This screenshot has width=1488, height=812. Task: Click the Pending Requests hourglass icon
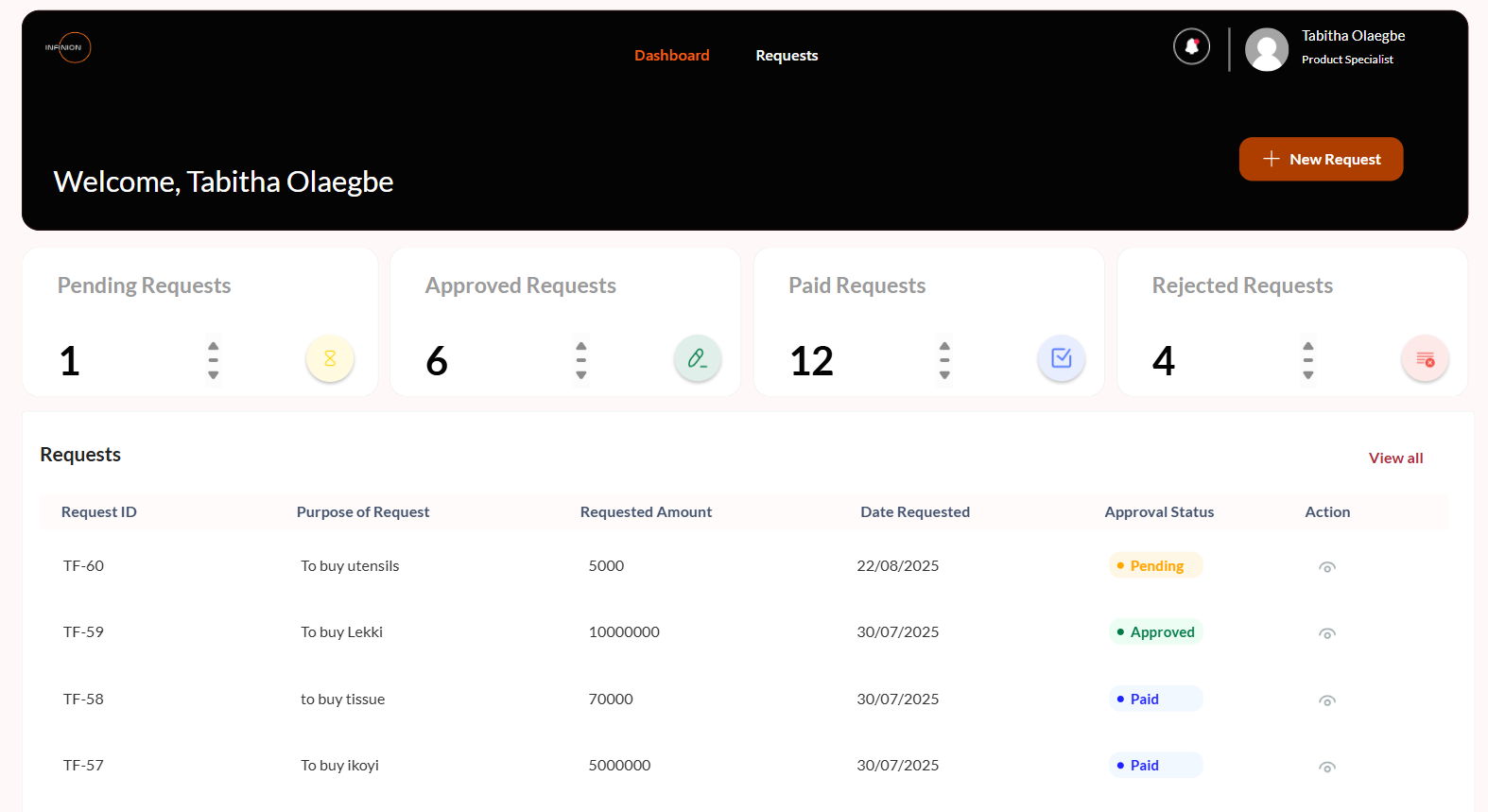pos(330,359)
